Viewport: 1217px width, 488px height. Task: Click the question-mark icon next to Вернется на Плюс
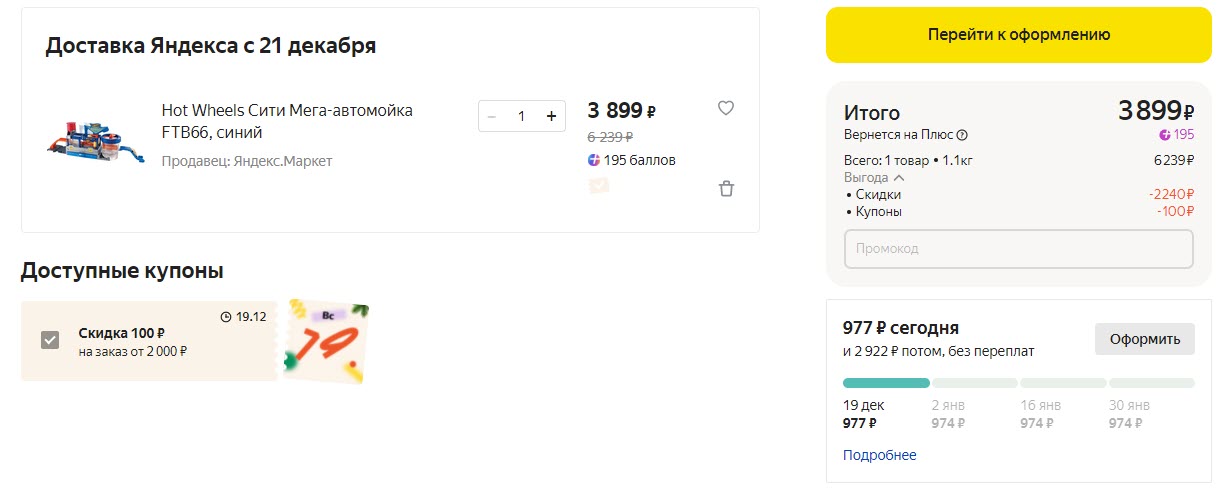(x=962, y=135)
